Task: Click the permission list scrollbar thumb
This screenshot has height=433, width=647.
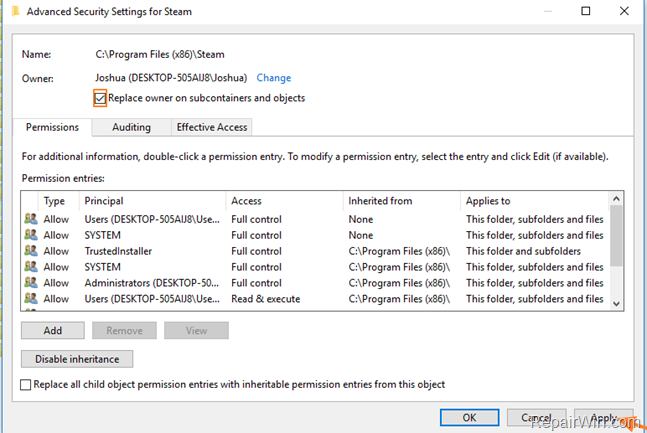Action: pos(616,236)
